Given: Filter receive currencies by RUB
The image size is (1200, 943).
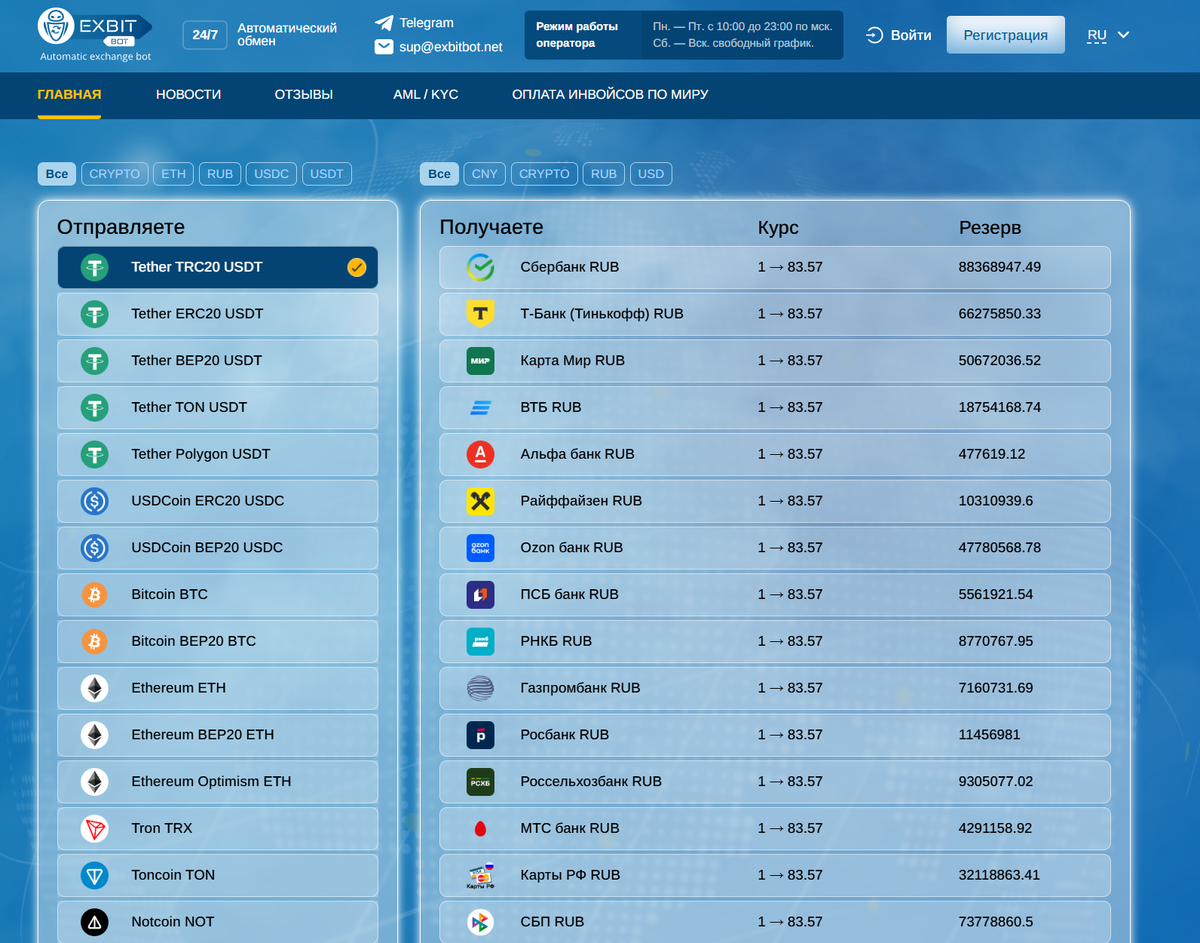Looking at the screenshot, I should (x=604, y=174).
